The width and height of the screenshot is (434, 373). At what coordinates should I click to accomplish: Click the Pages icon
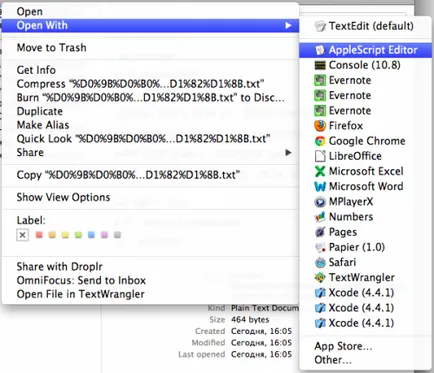click(320, 232)
